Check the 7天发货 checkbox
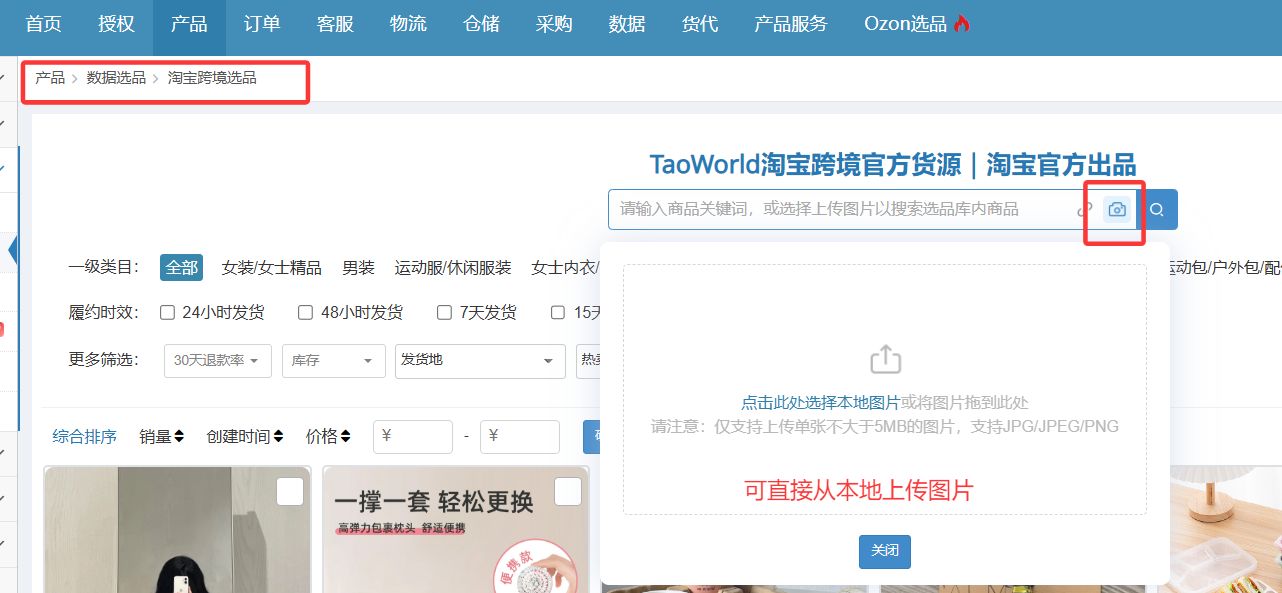This screenshot has width=1282, height=593. 445,313
